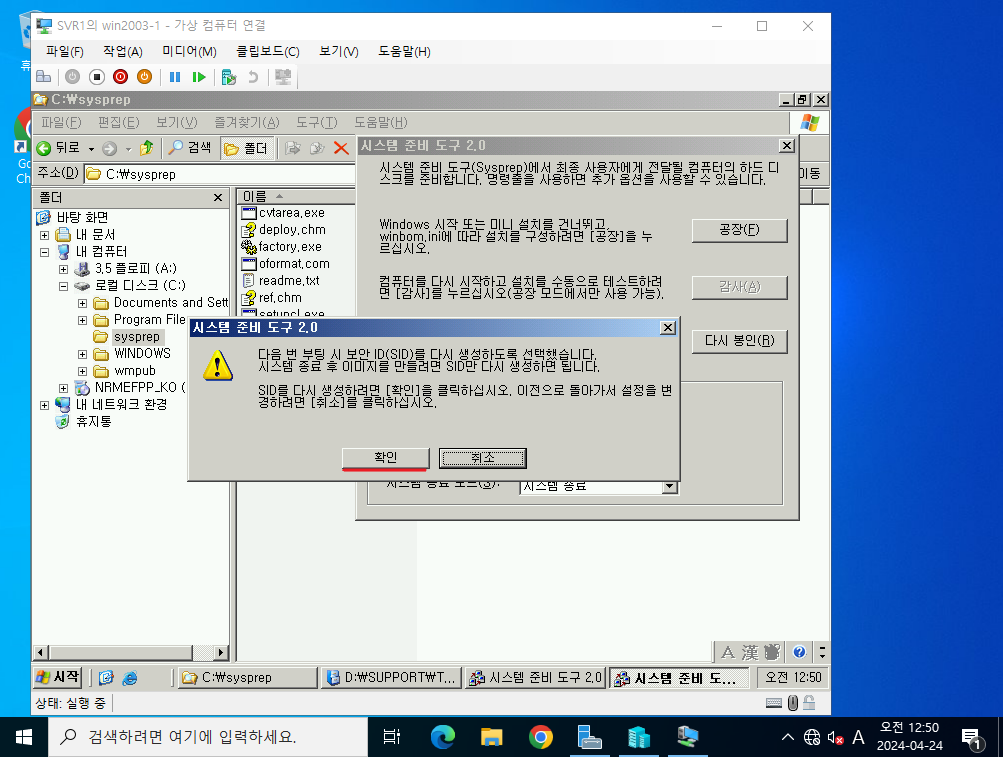Viewport: 1003px width, 757px height.
Task: Click the language bar help icon
Action: [799, 652]
